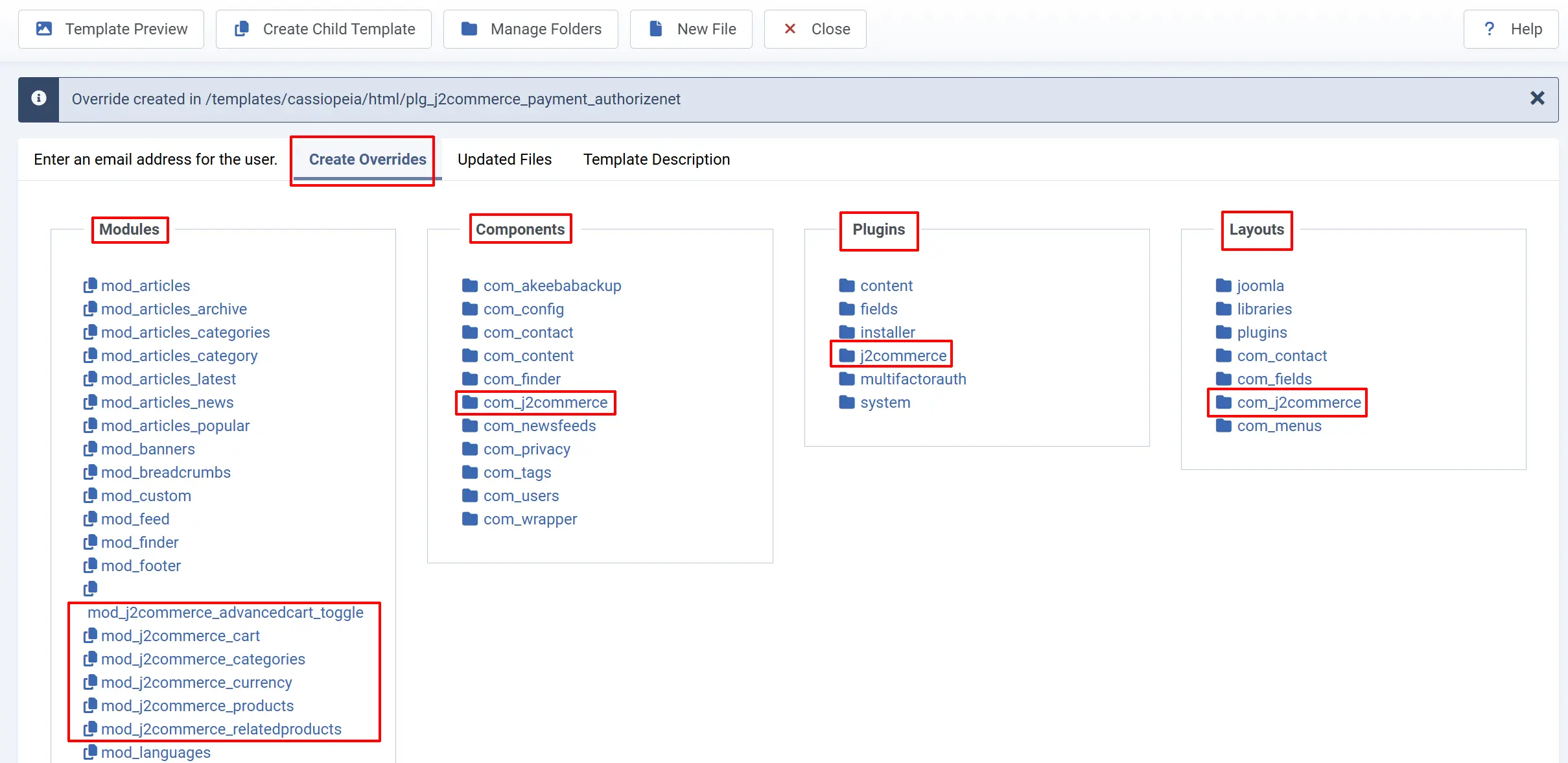The image size is (1568, 763).
Task: Click the Create Child Template button
Action: click(323, 29)
